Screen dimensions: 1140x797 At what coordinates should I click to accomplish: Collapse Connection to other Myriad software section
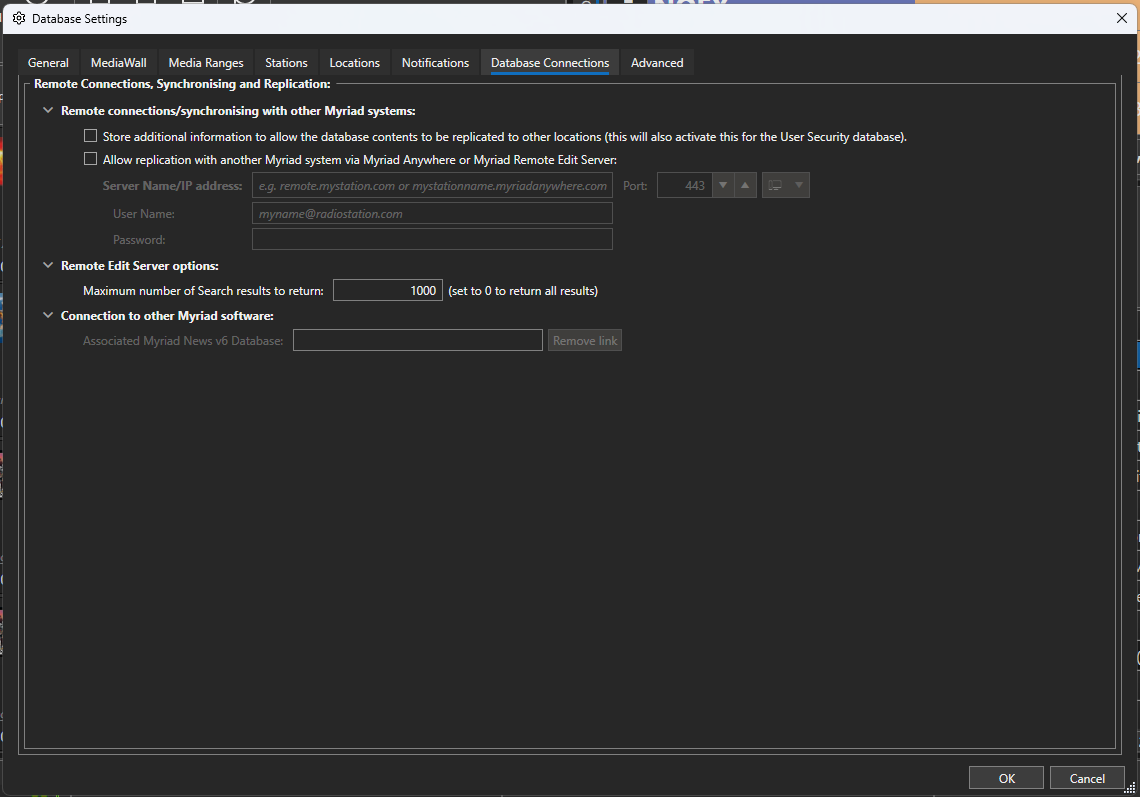pos(48,315)
